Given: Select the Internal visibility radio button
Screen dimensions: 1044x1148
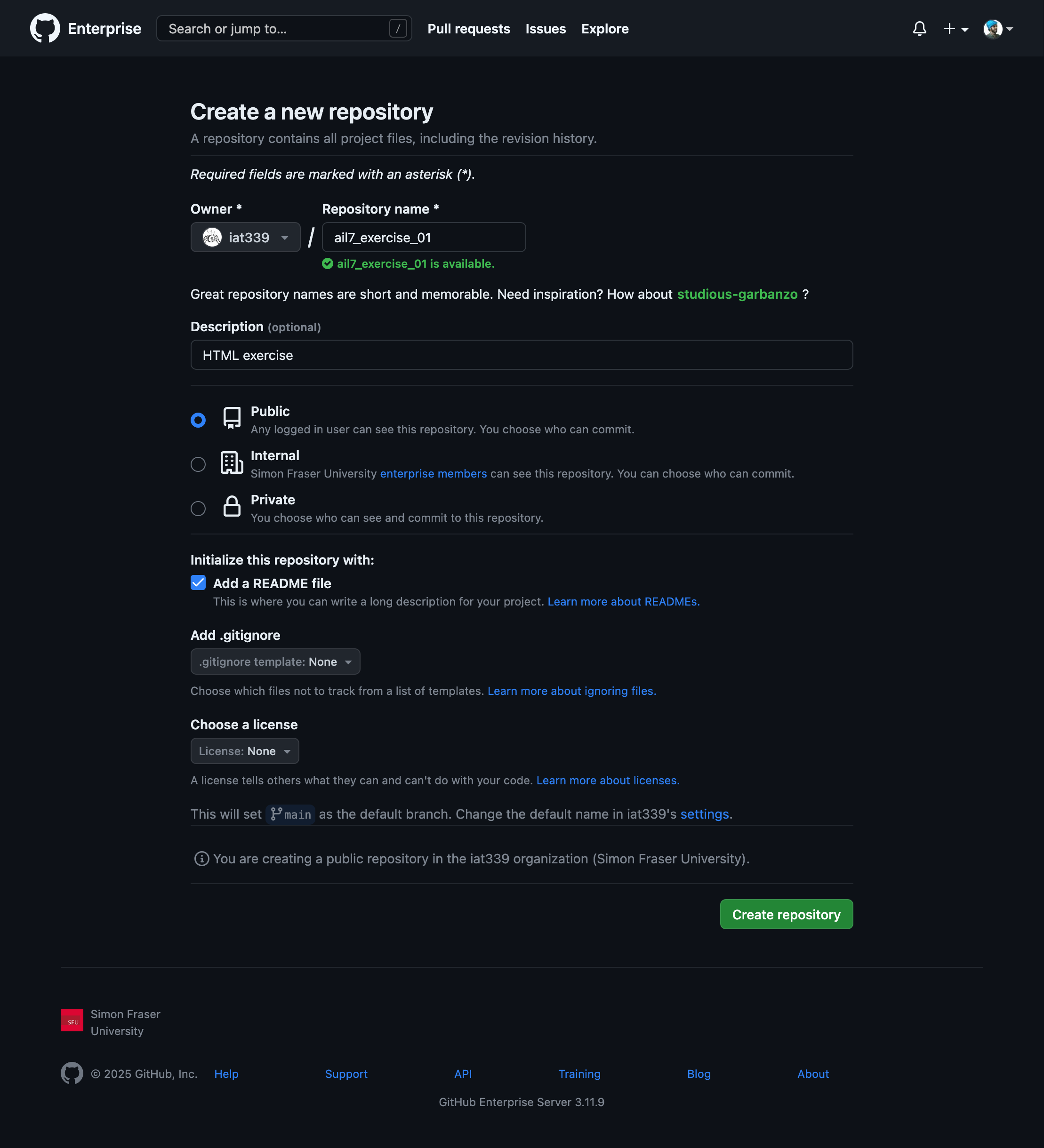Looking at the screenshot, I should (x=198, y=464).
